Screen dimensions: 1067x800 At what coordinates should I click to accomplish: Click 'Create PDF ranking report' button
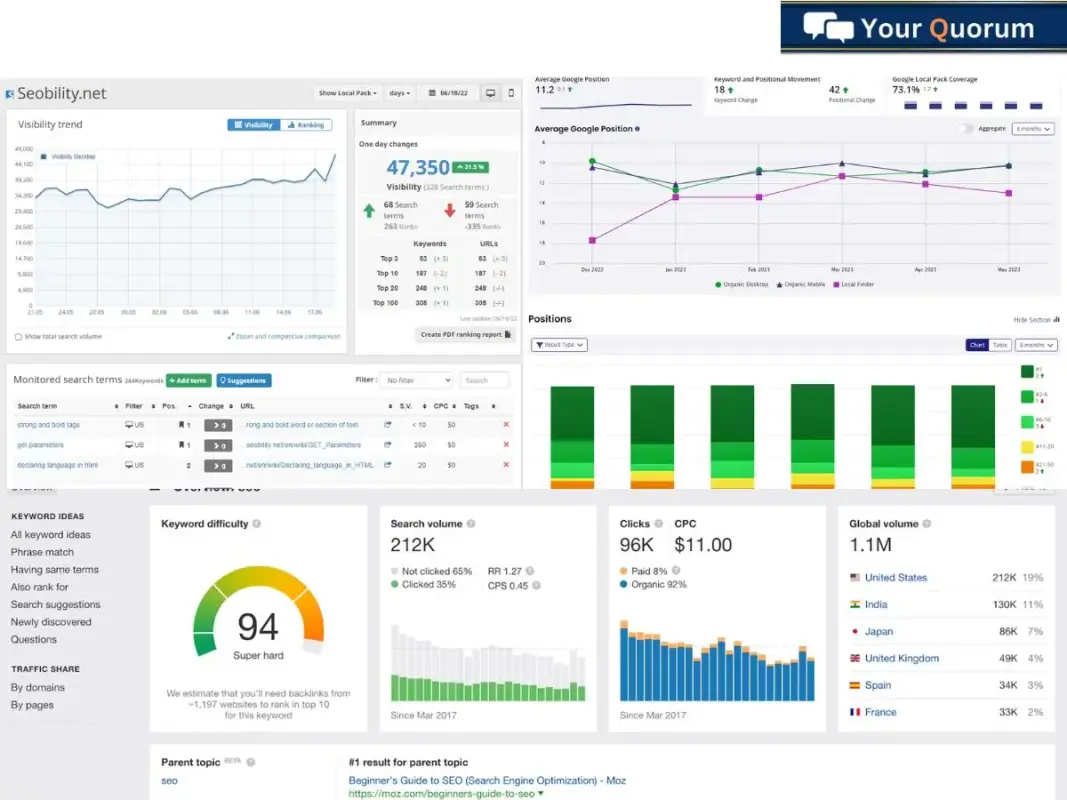(465, 335)
